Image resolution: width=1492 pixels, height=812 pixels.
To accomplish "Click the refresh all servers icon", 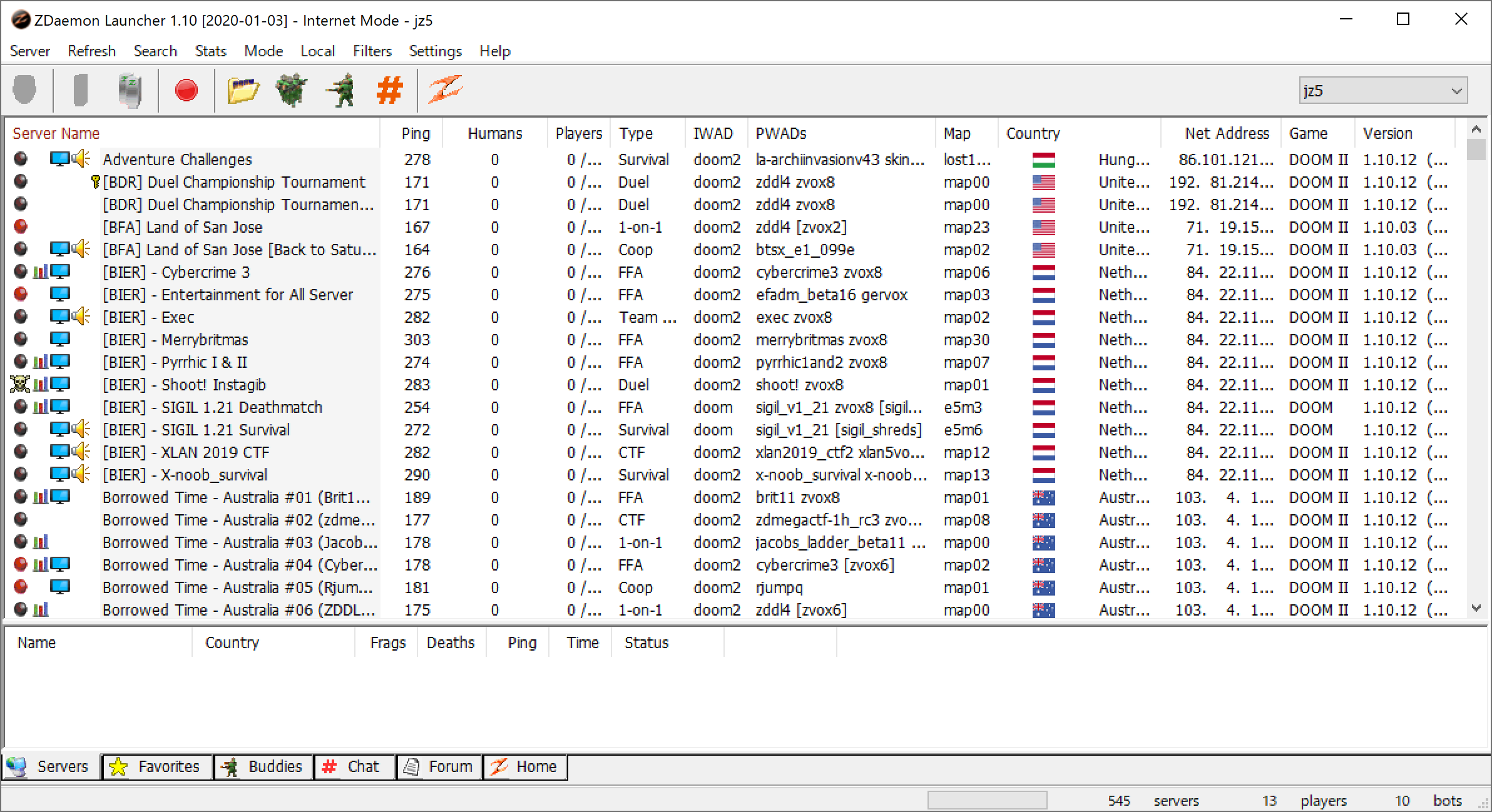I will click(x=130, y=91).
